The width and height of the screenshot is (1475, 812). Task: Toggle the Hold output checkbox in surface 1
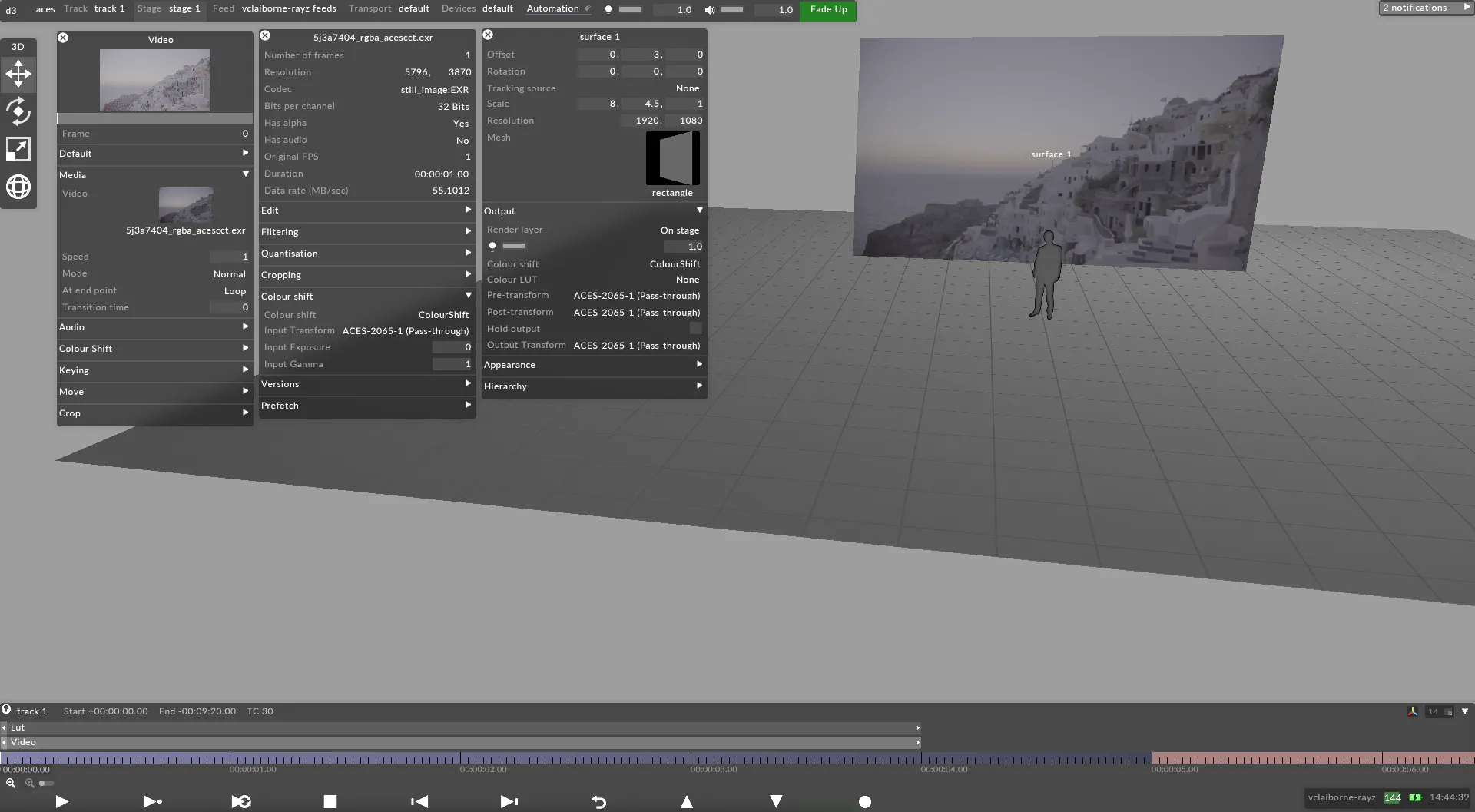[695, 328]
